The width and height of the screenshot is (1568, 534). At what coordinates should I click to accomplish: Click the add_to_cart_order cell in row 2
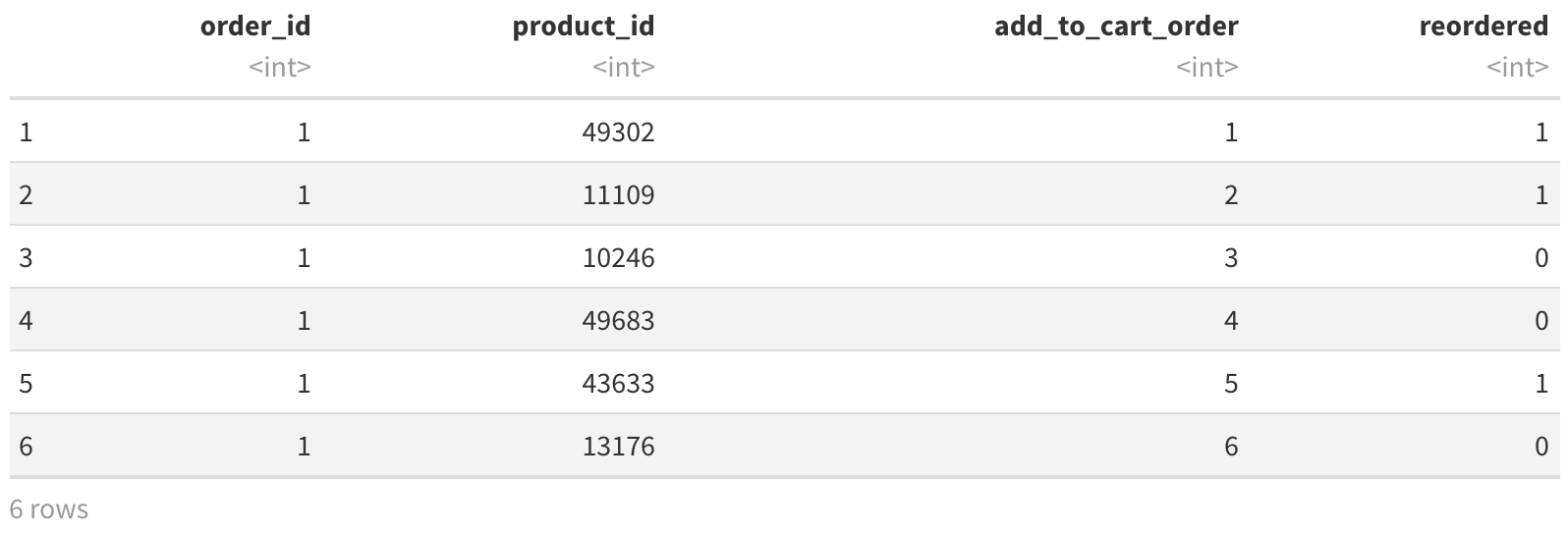coord(1230,194)
